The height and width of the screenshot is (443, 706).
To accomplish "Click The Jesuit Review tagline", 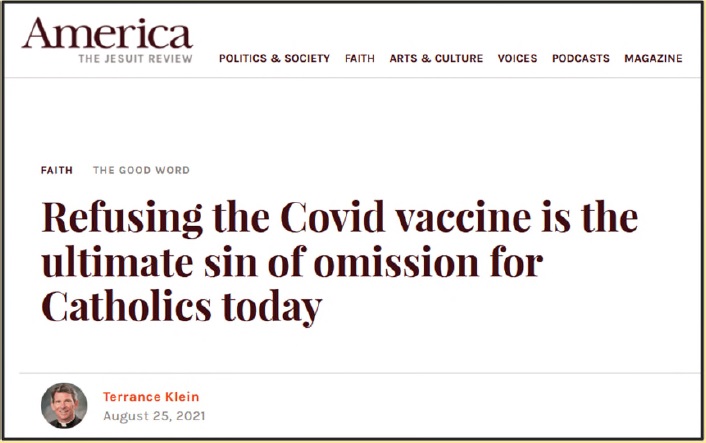I will coord(135,59).
